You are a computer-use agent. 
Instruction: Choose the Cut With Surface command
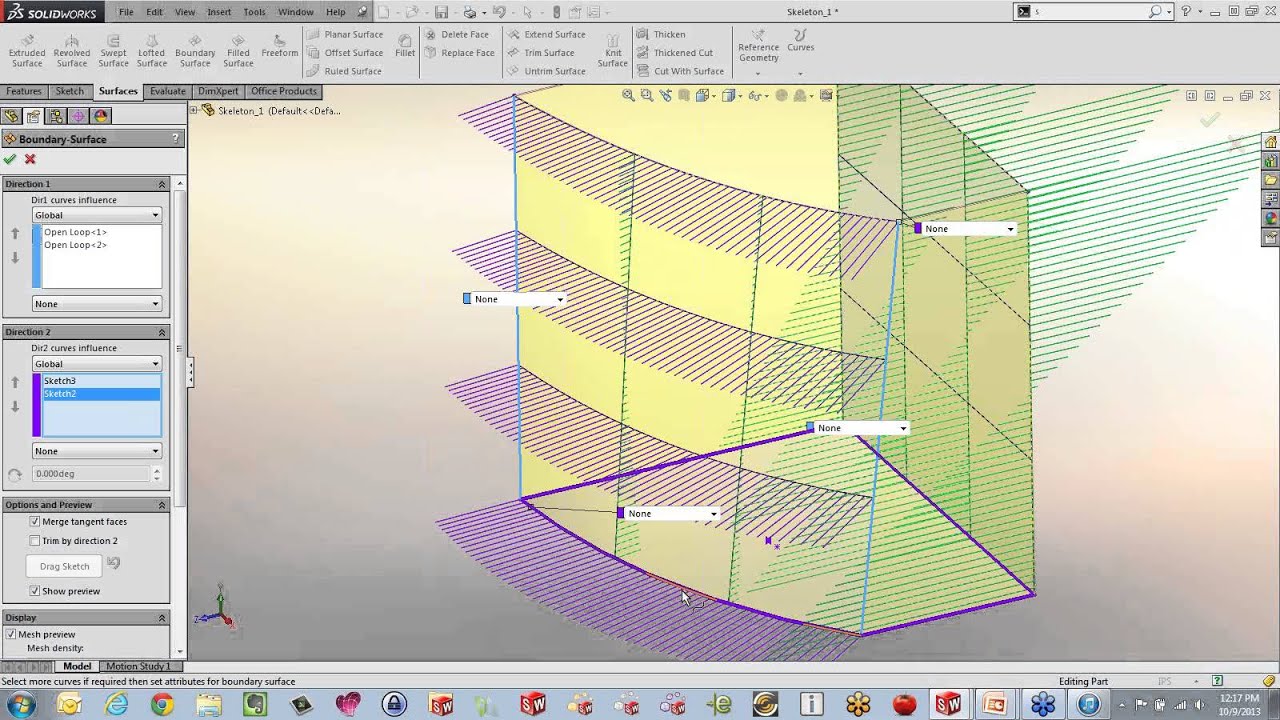[x=680, y=71]
